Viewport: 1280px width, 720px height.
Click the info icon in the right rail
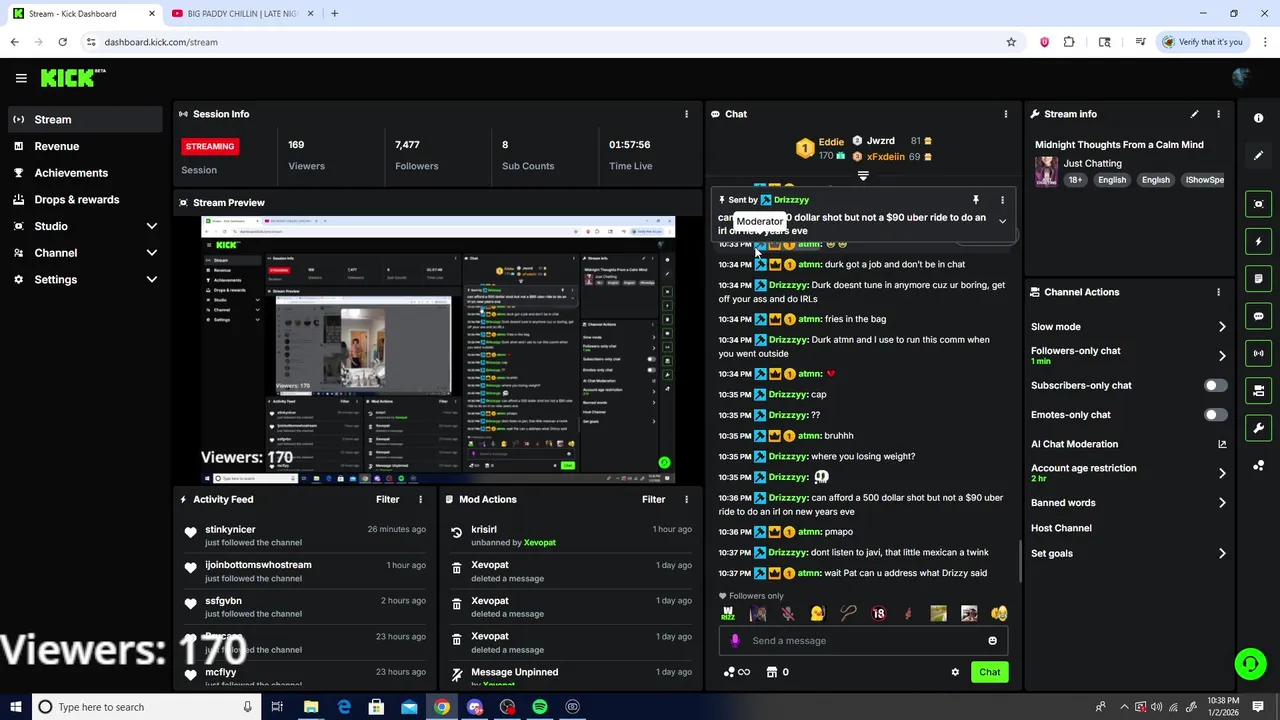click(1258, 118)
